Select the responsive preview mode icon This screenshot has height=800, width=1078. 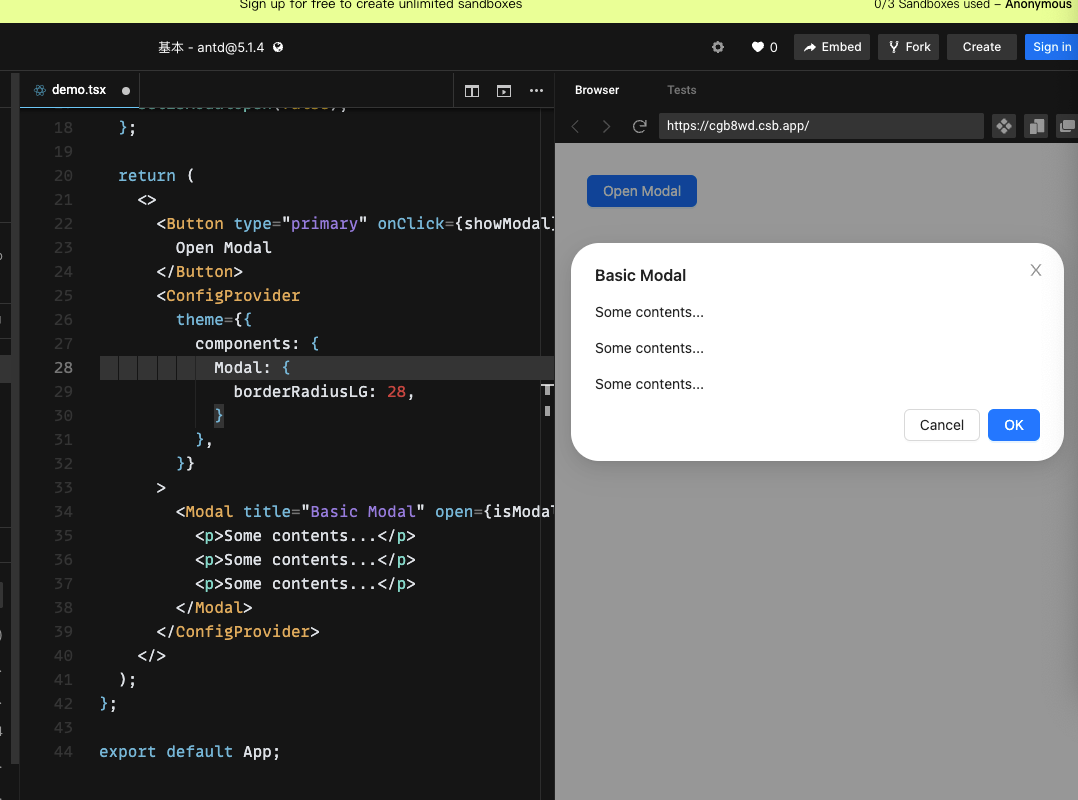(1003, 126)
